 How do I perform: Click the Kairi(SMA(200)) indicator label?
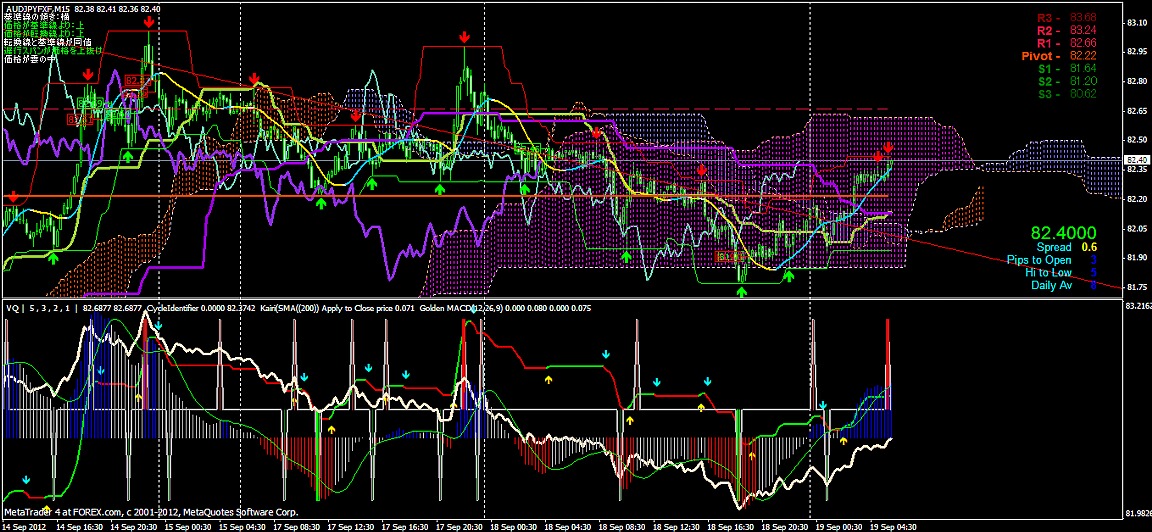click(x=289, y=309)
